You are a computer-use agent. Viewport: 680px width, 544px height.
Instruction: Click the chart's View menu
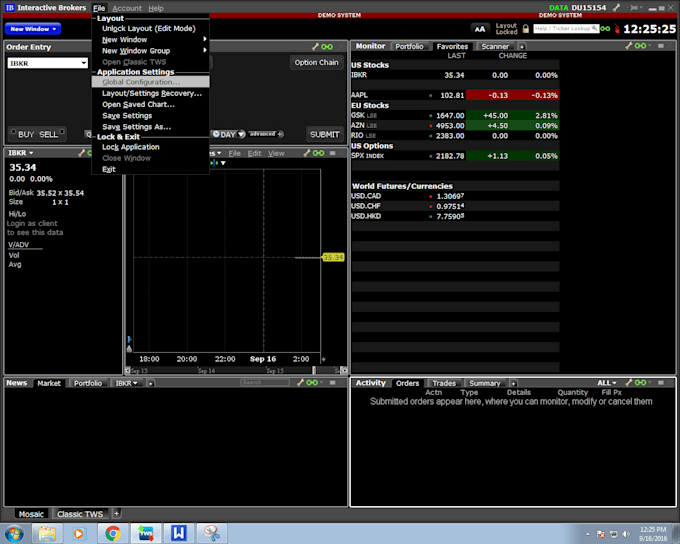point(276,153)
